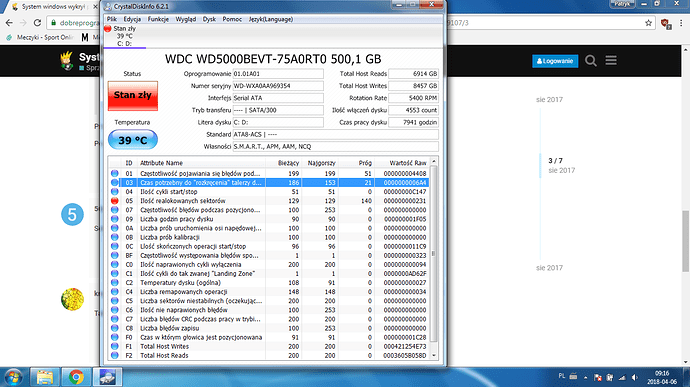Click the Tryb transferu SATA/300 field
This screenshot has height=387, width=690.
(x=278, y=110)
